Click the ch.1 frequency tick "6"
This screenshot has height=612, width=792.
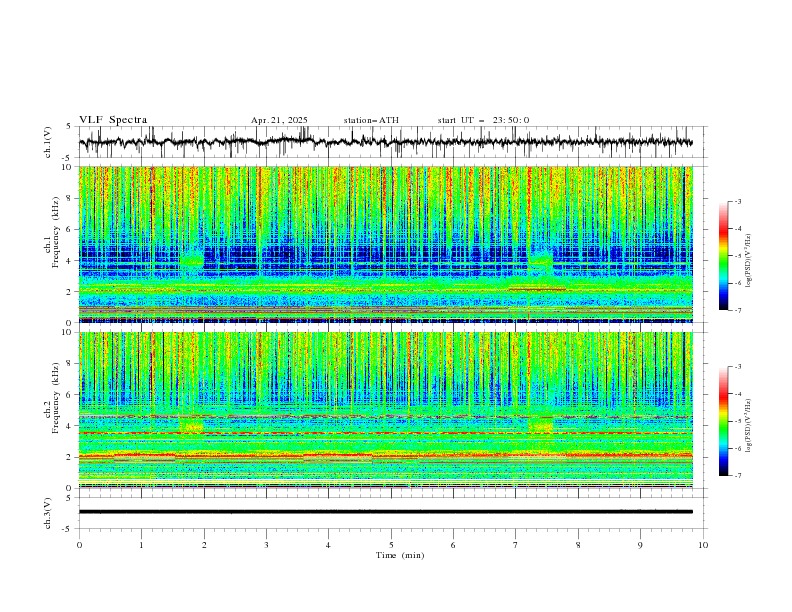[x=71, y=229]
